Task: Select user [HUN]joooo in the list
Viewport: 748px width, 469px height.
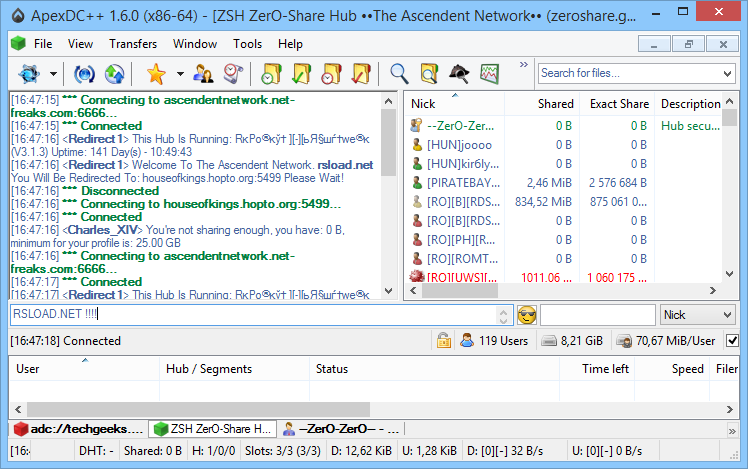Action: click(459, 145)
